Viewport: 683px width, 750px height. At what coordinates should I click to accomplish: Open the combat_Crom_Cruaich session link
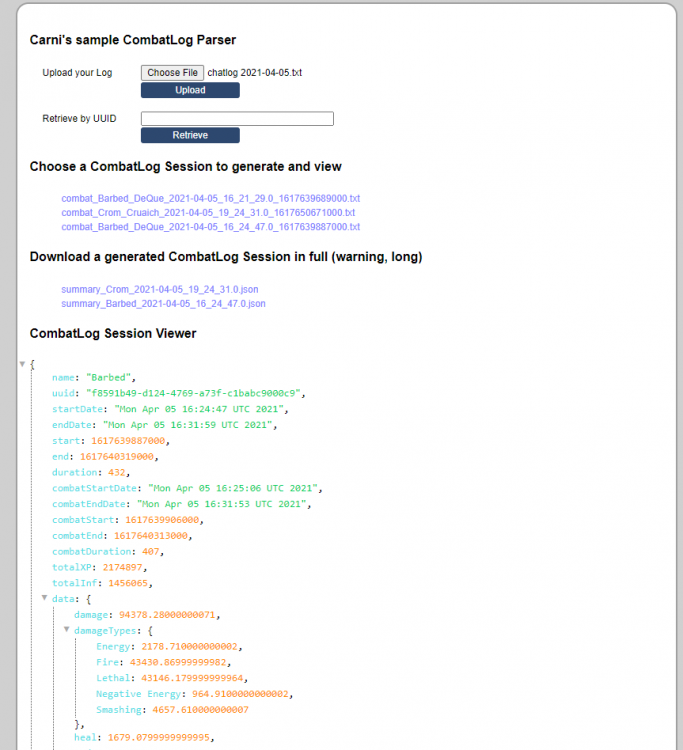(207, 213)
